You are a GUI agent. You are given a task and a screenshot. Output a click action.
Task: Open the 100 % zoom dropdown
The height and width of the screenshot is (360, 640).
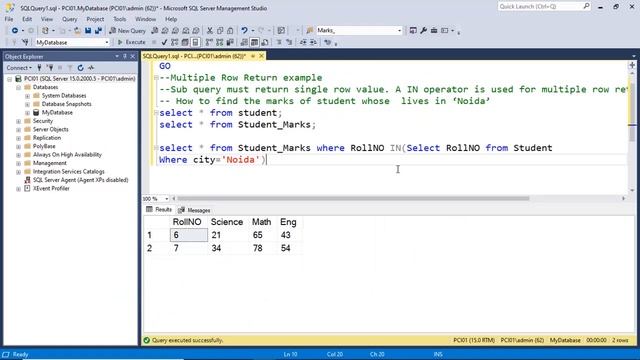[167, 199]
